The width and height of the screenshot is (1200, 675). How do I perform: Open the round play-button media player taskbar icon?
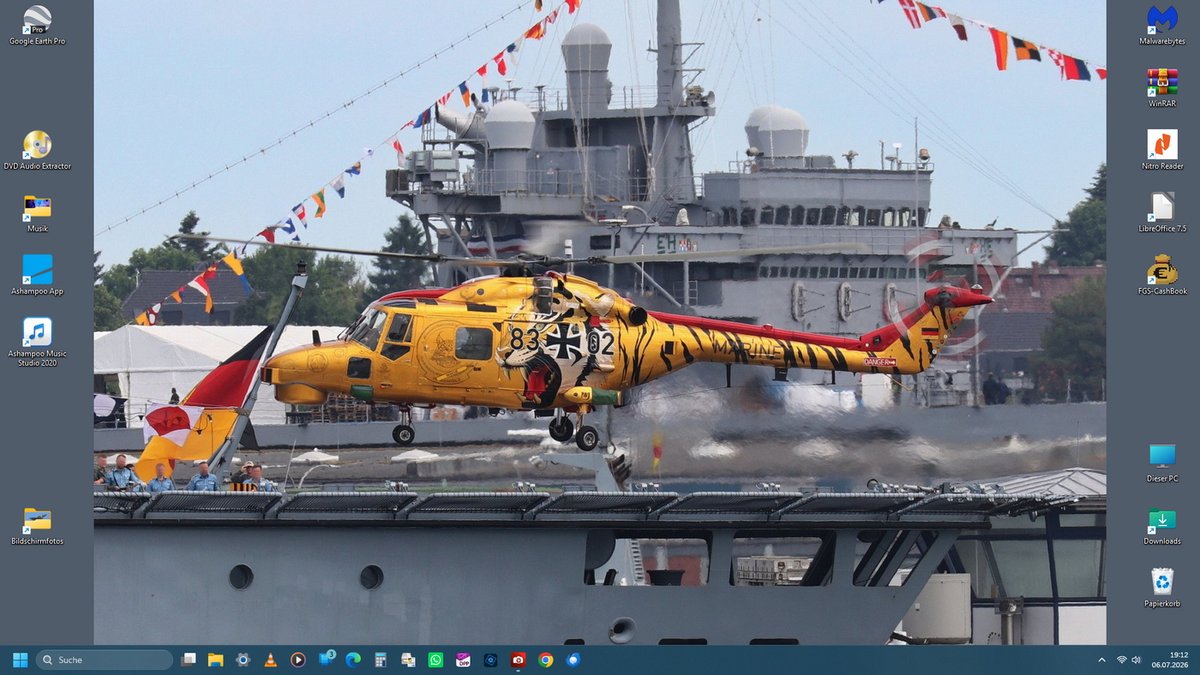(x=297, y=660)
